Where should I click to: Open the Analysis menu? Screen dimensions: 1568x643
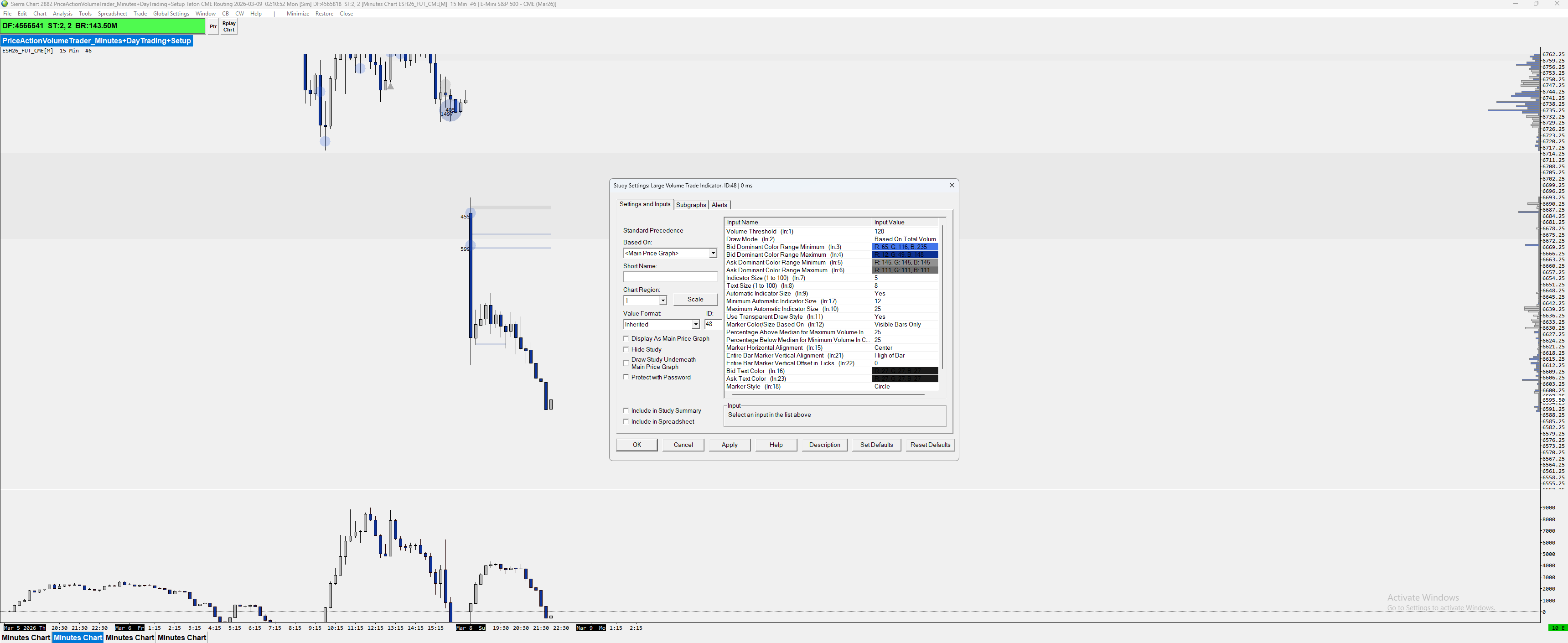tap(62, 13)
